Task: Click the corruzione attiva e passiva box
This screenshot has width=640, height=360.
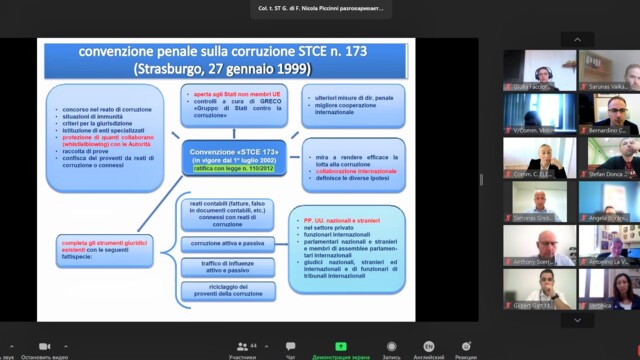Action: (x=227, y=244)
